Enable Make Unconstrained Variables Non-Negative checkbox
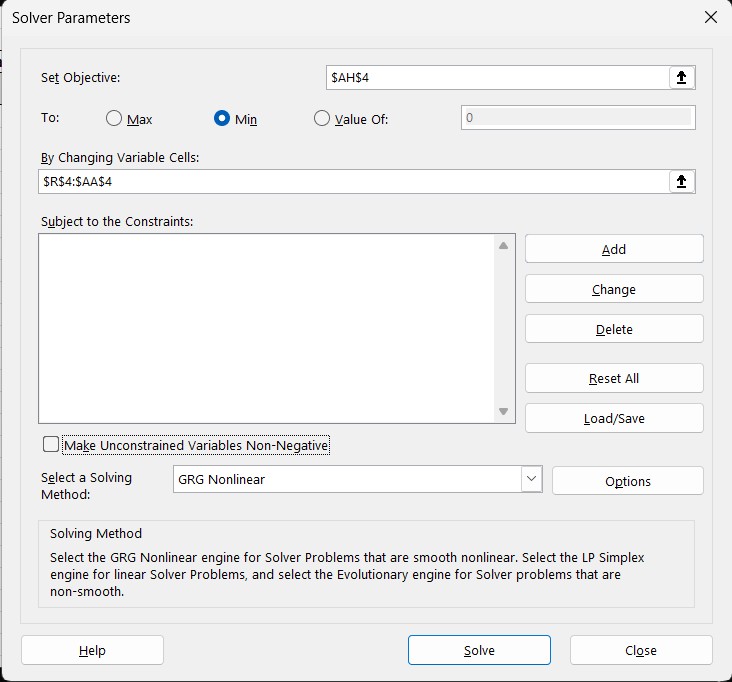Viewport: 732px width, 682px height. coord(51,445)
